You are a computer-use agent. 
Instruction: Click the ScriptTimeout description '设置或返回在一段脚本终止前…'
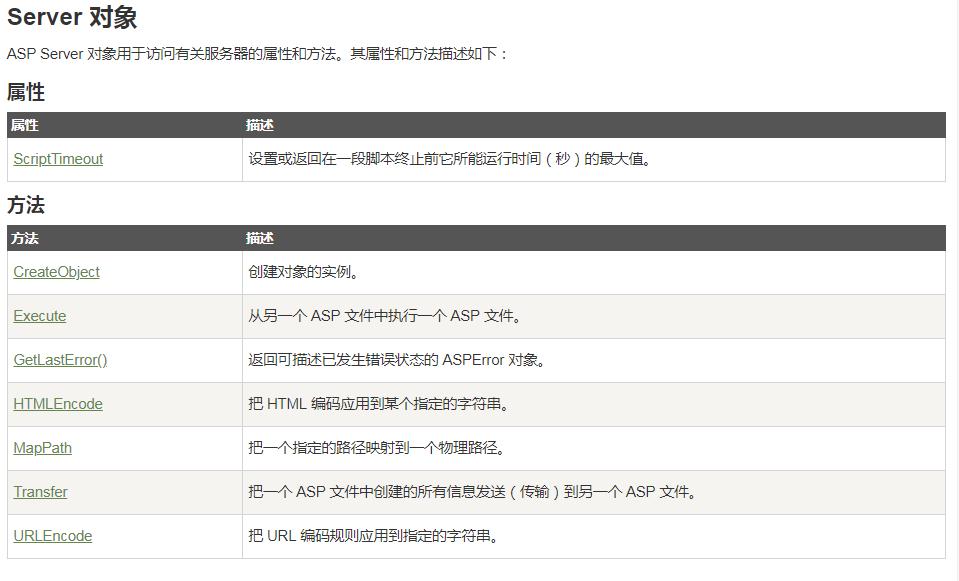(x=451, y=159)
